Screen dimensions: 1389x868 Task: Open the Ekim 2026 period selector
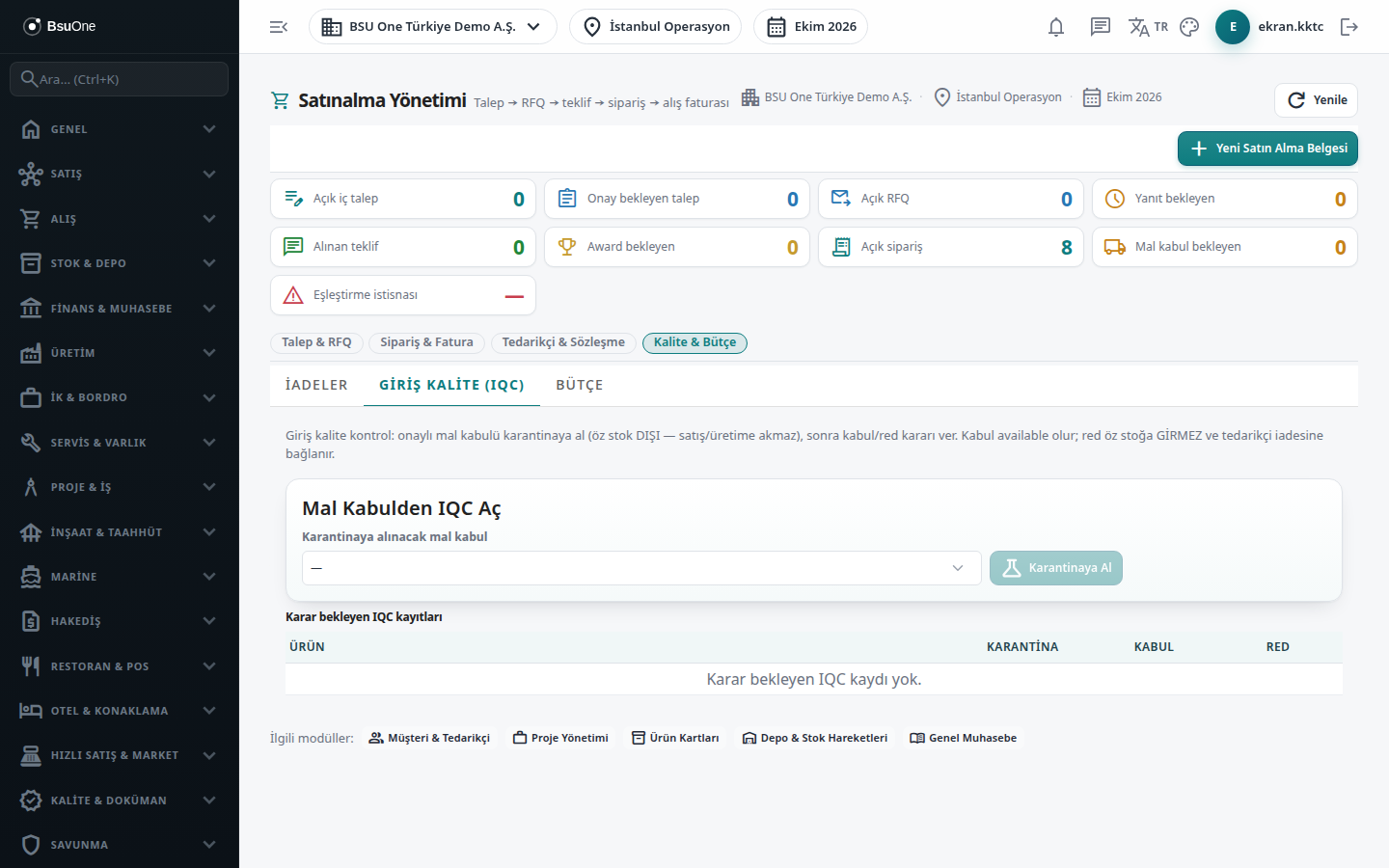811,27
